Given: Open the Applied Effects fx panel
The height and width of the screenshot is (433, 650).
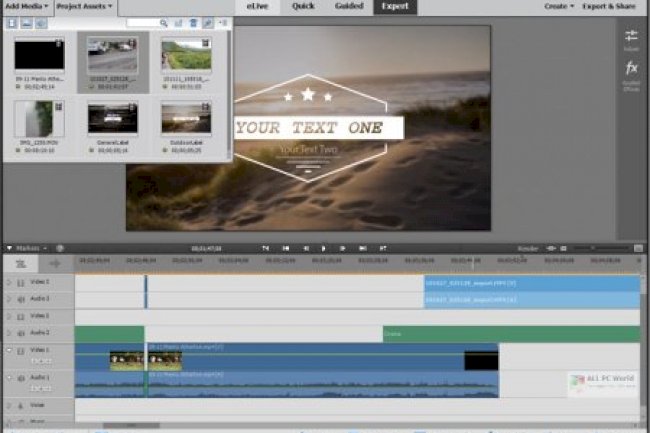Looking at the screenshot, I should (x=631, y=69).
